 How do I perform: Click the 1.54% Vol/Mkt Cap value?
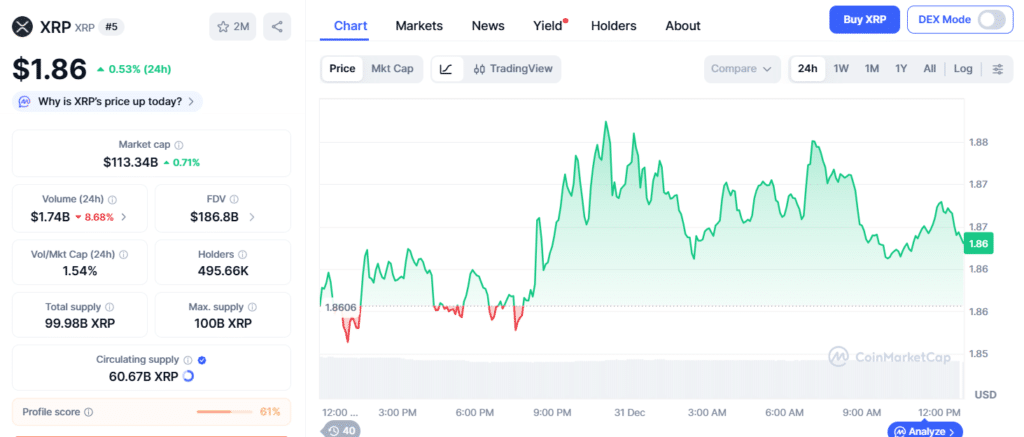click(80, 270)
